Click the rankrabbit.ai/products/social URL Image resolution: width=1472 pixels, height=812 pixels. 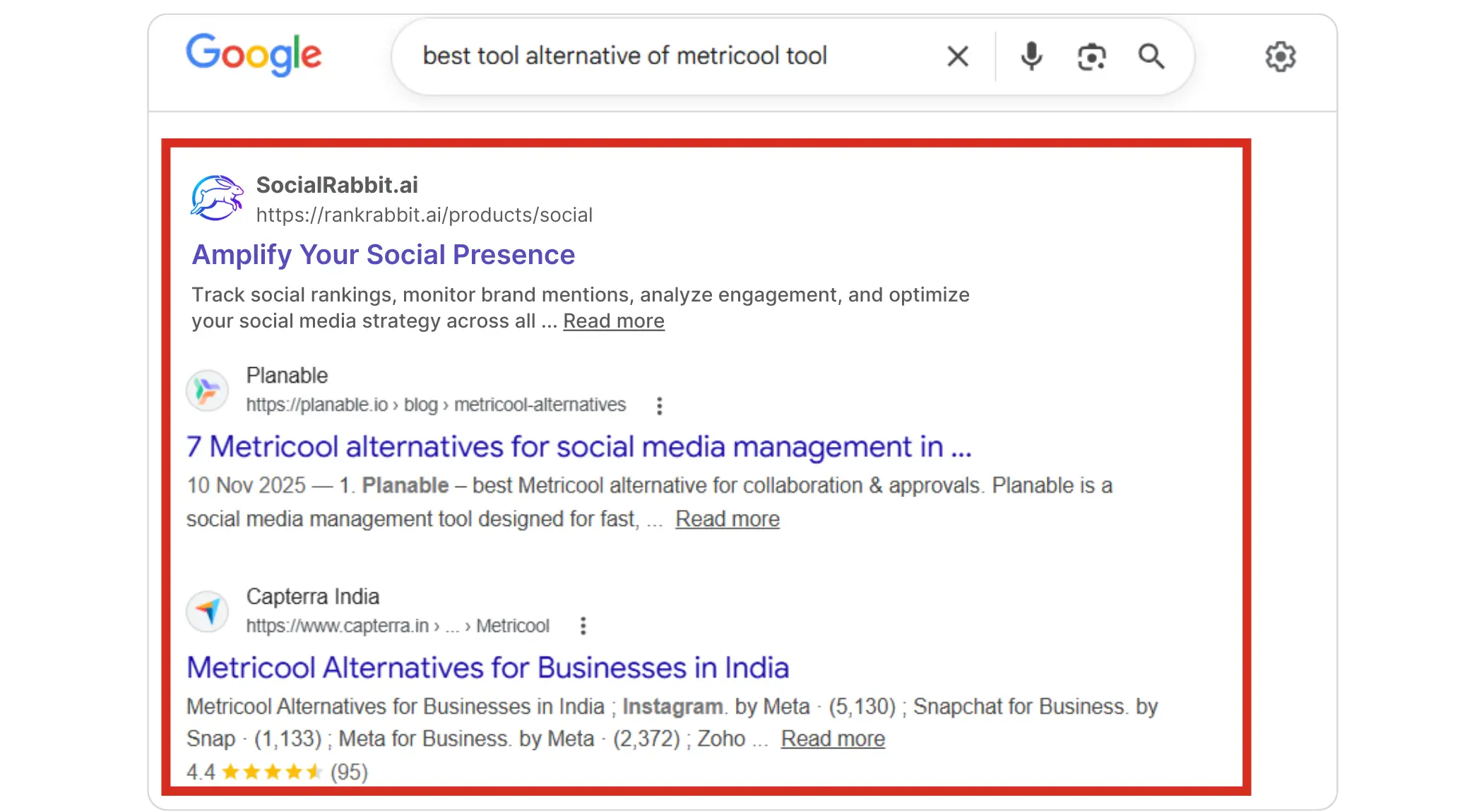click(x=424, y=215)
